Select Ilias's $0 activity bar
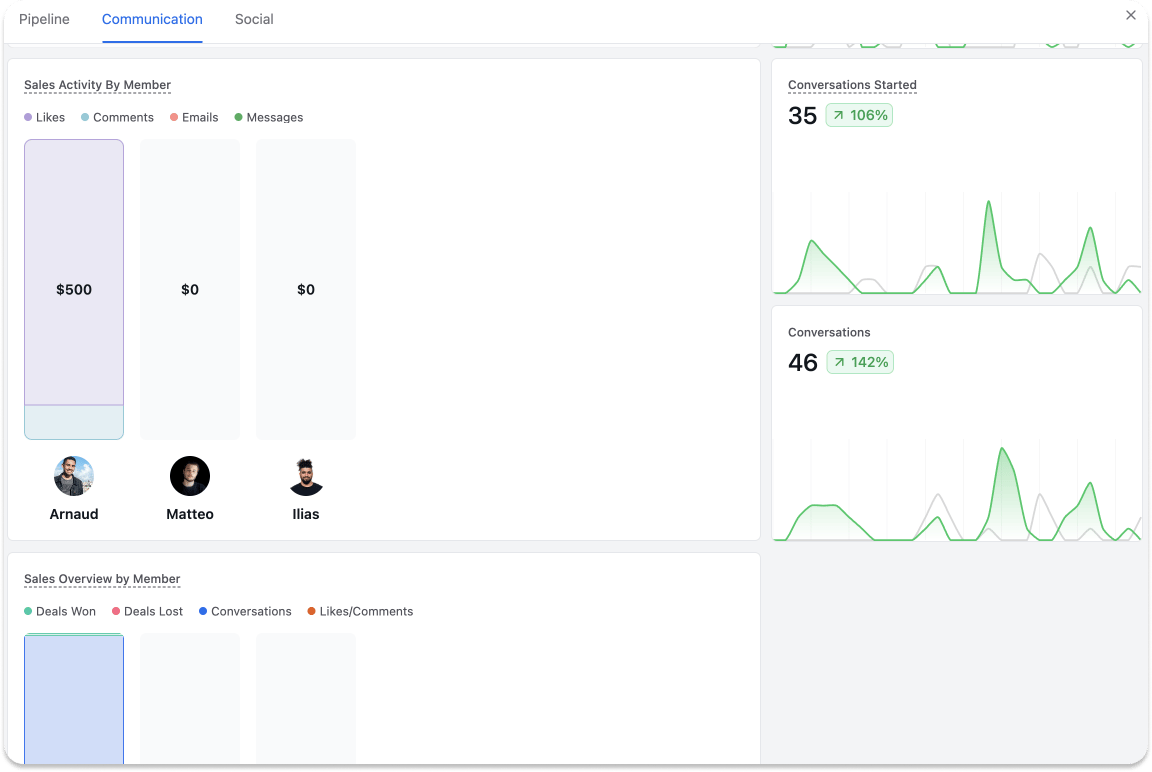This screenshot has height=772, width=1152. (306, 289)
